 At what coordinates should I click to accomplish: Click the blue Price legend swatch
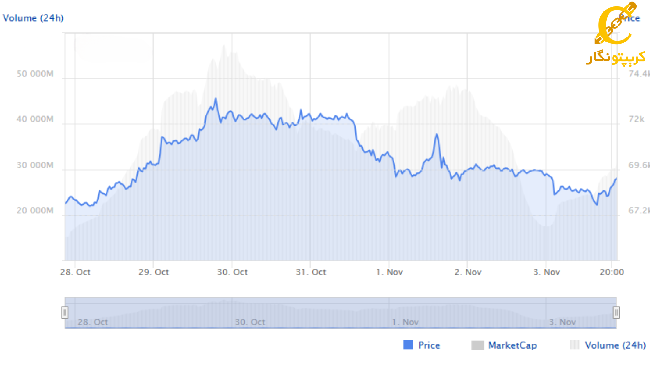click(408, 345)
